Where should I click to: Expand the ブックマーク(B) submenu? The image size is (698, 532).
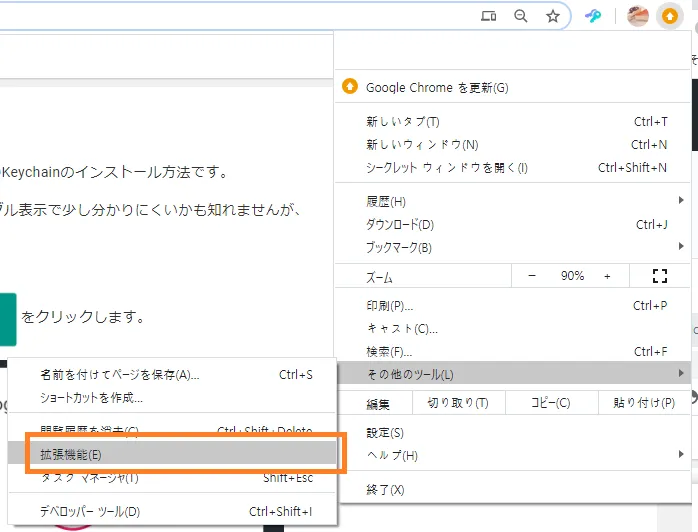tap(512, 247)
